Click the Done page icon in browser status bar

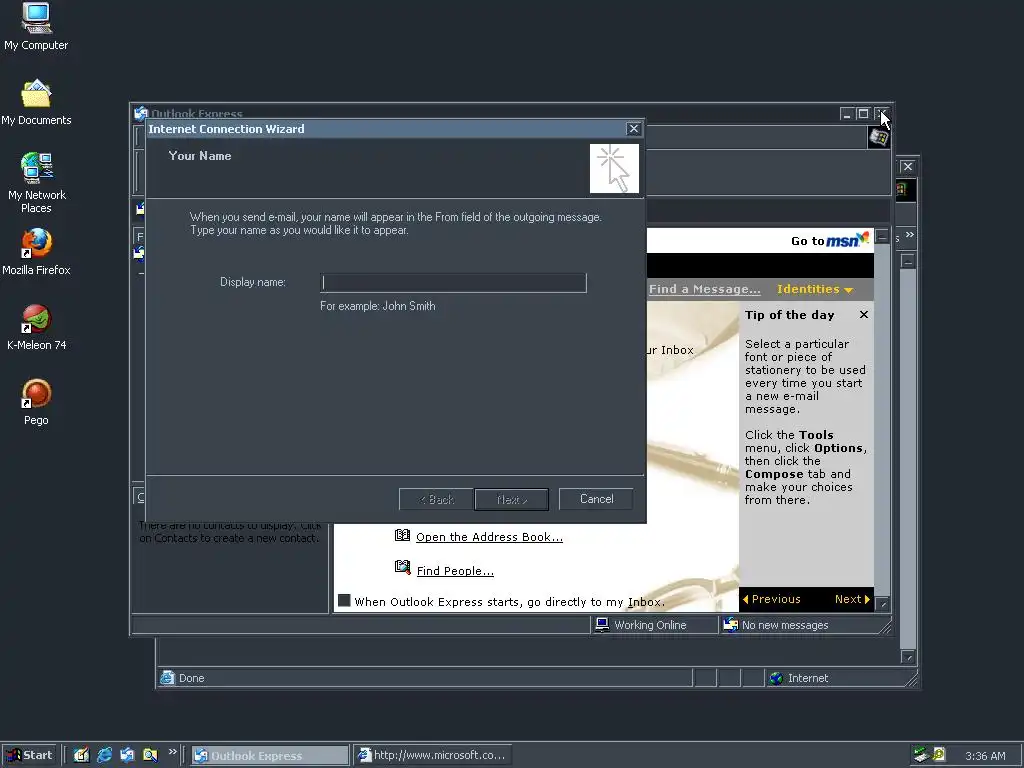pyautogui.click(x=168, y=678)
